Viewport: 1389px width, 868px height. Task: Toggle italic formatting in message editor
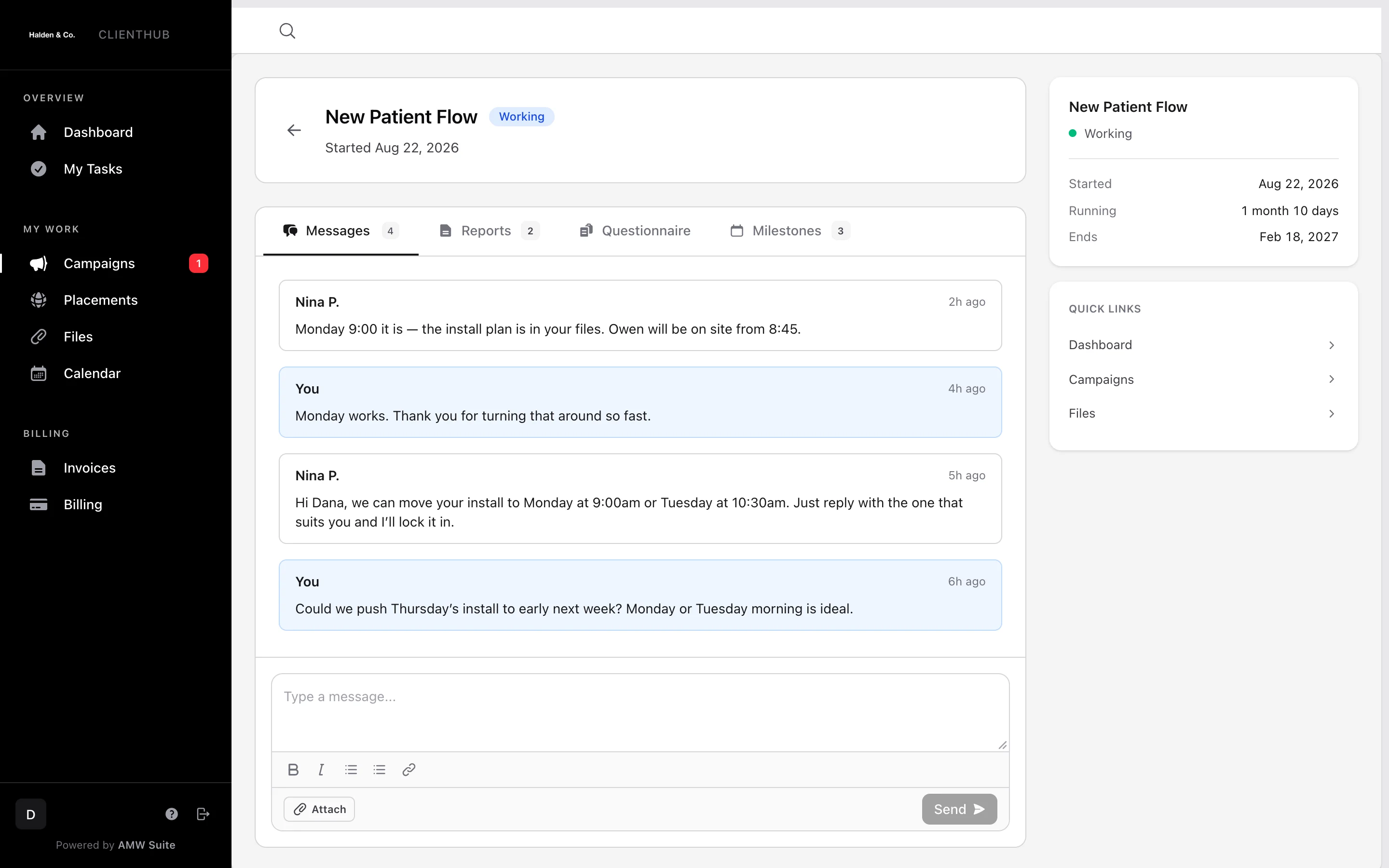(x=321, y=770)
